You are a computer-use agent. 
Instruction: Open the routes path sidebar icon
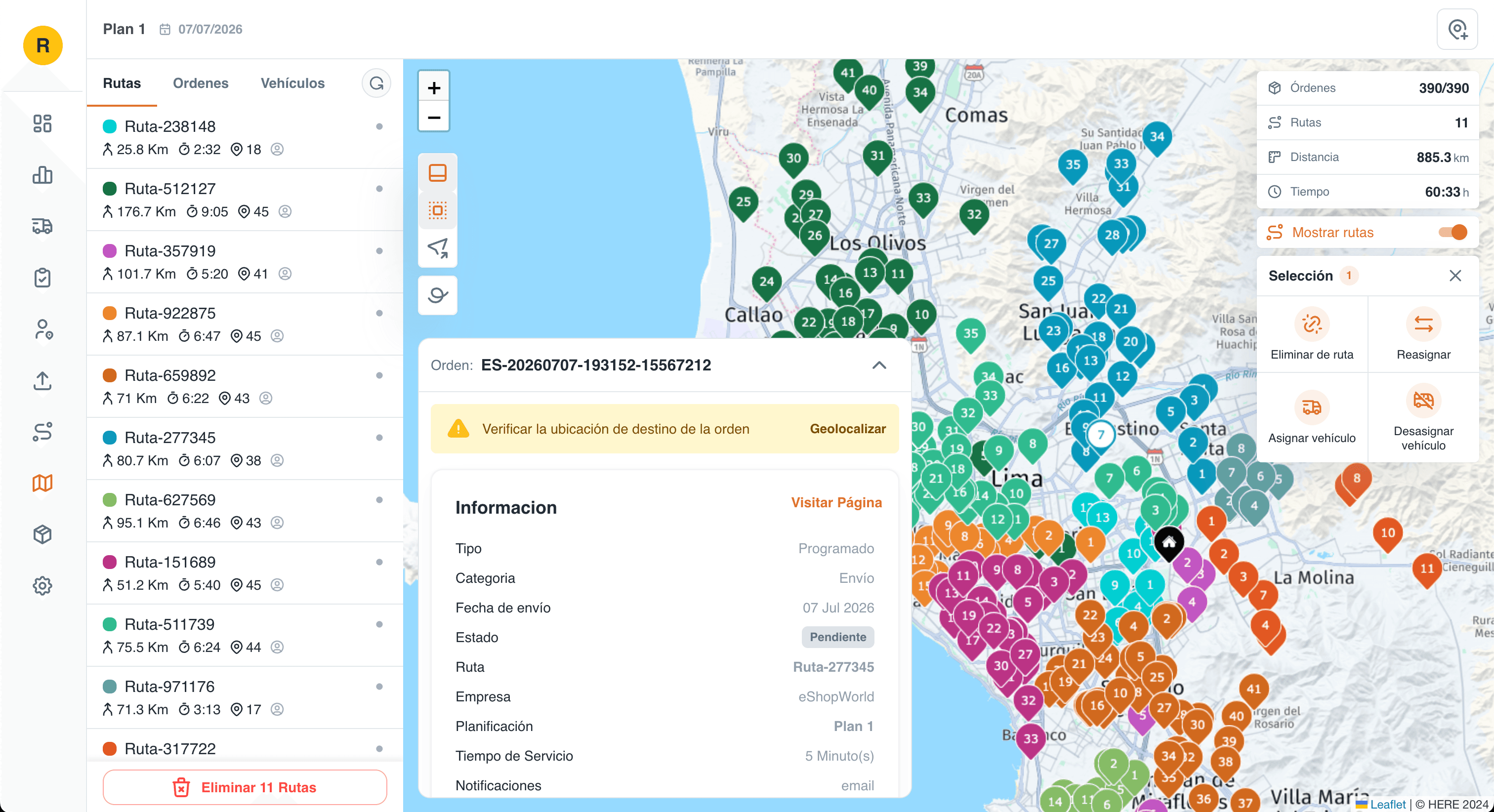click(42, 432)
